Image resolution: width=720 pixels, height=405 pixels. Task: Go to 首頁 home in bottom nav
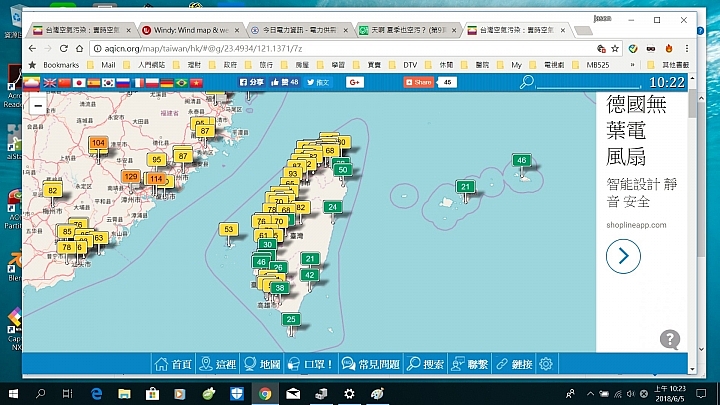tap(173, 364)
